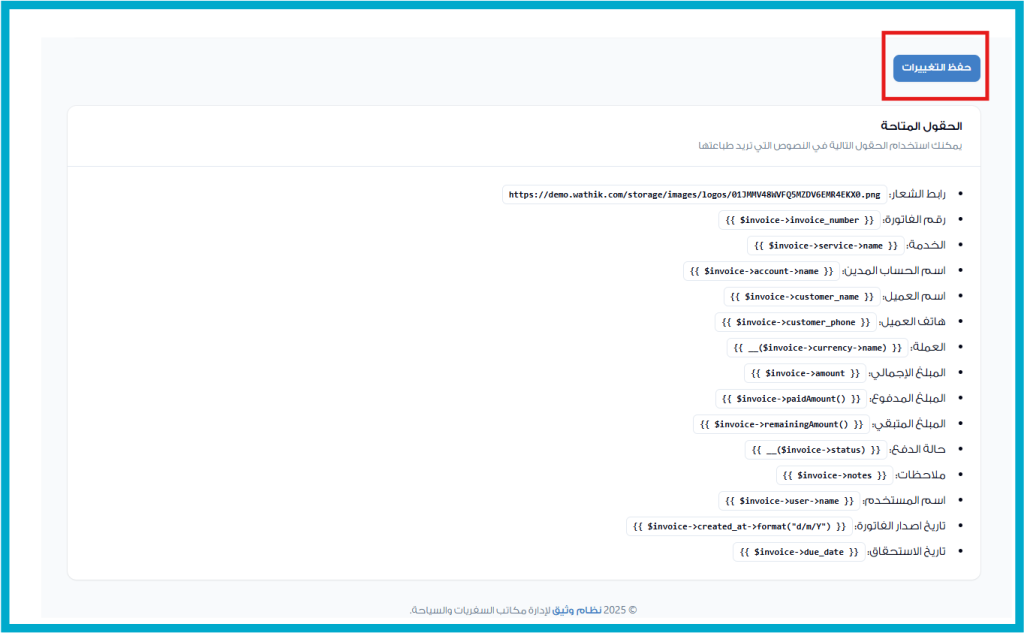This screenshot has width=1024, height=633.
Task: Click the logo URL code snippet
Action: click(695, 195)
